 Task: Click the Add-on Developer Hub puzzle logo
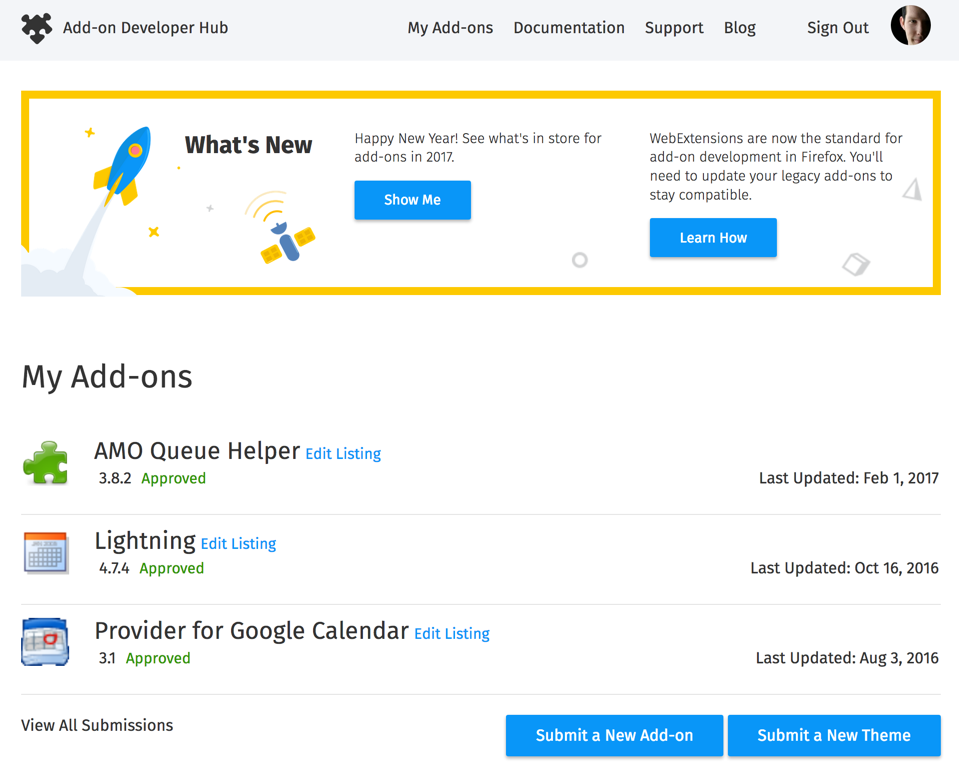(35, 28)
